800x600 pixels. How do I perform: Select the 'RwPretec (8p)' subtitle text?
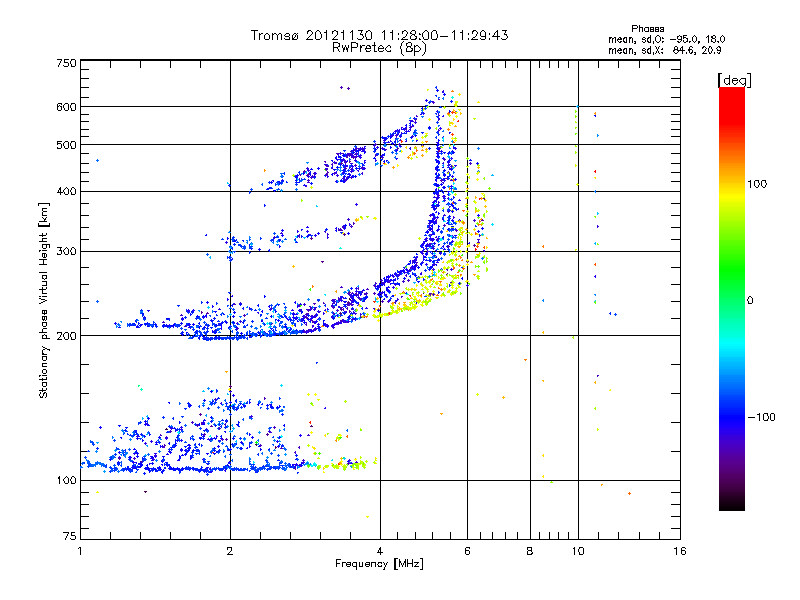pyautogui.click(x=379, y=48)
